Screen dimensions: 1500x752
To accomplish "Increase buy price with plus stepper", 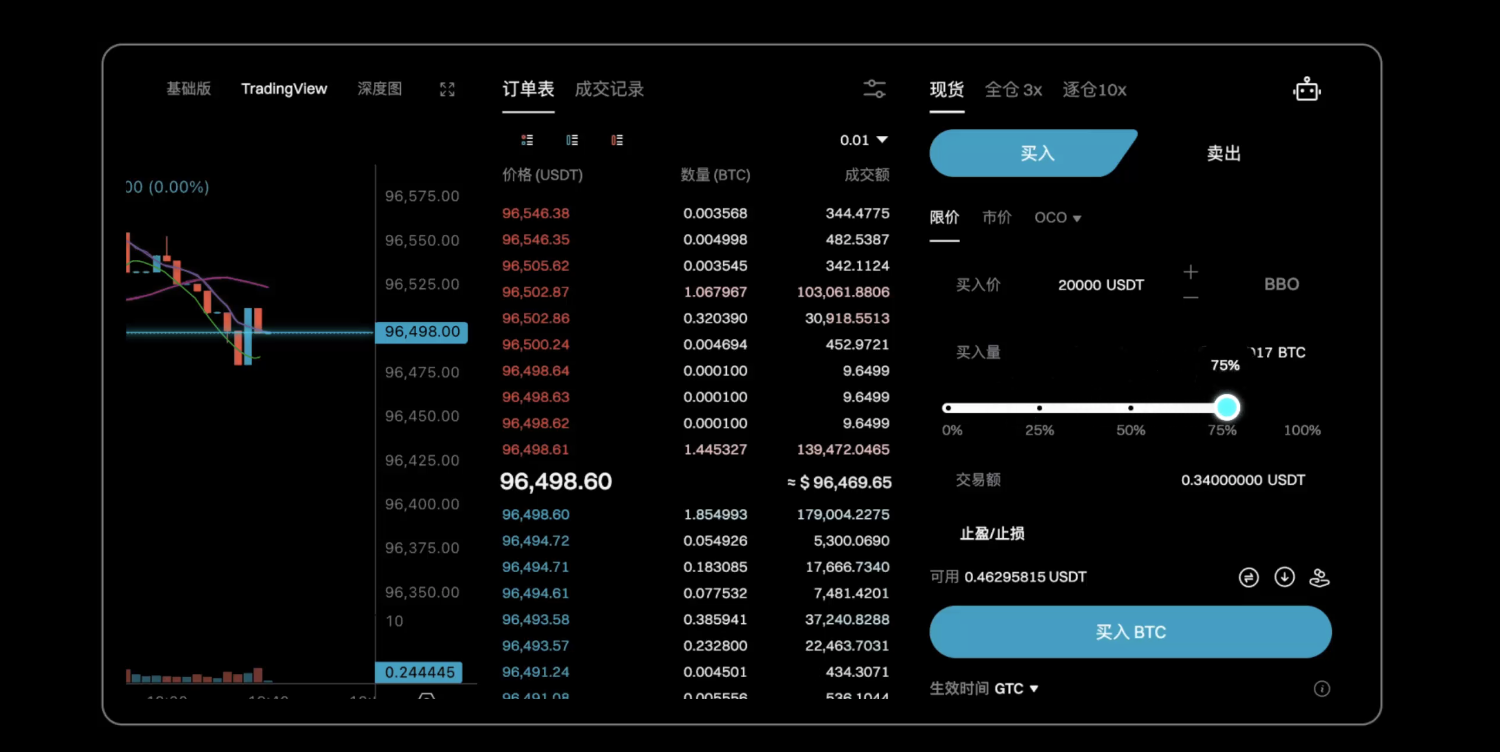I will pos(1190,272).
